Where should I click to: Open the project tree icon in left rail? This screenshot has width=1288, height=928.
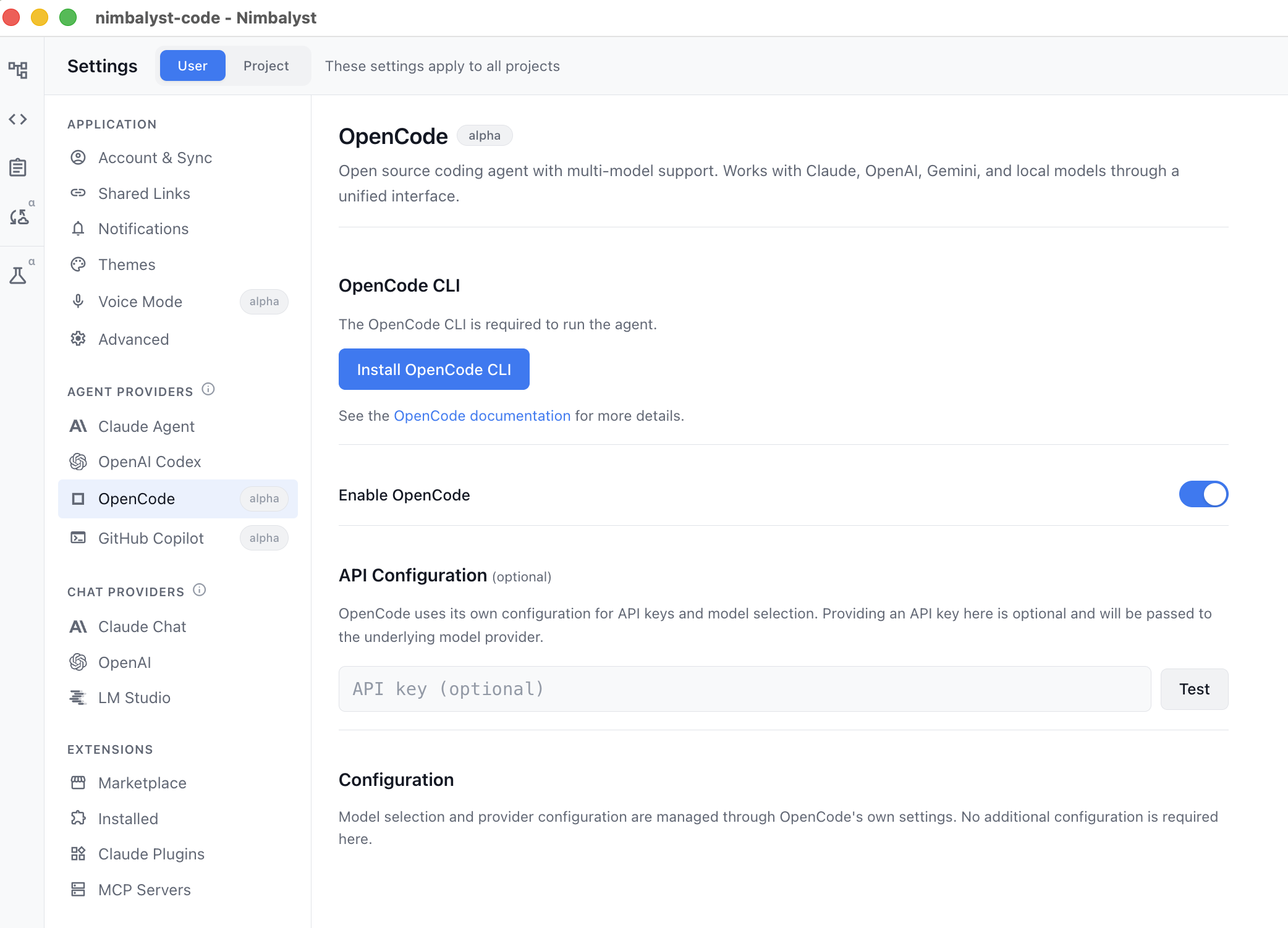[x=18, y=70]
